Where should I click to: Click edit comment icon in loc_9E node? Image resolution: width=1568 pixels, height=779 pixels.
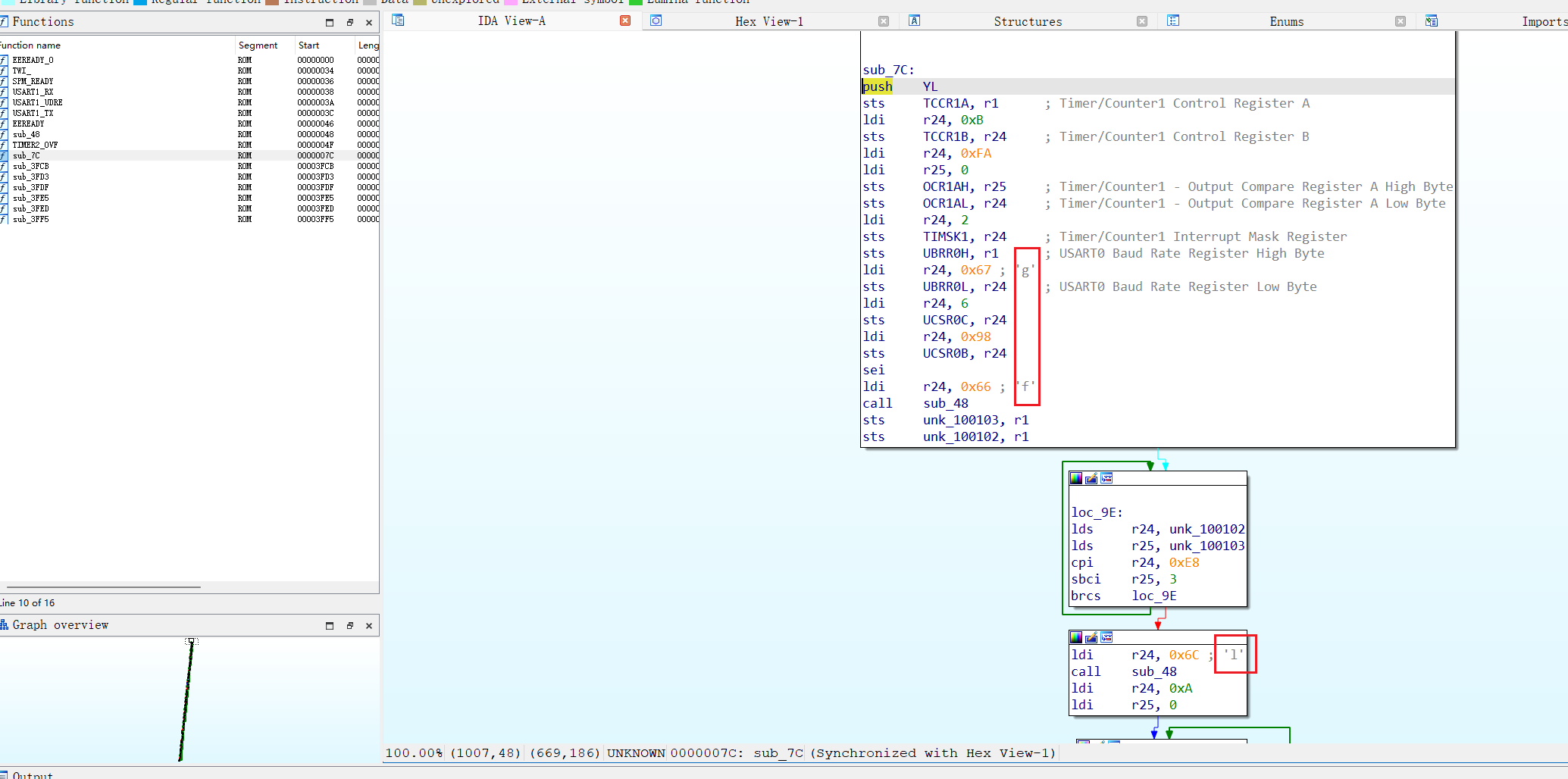click(1091, 478)
